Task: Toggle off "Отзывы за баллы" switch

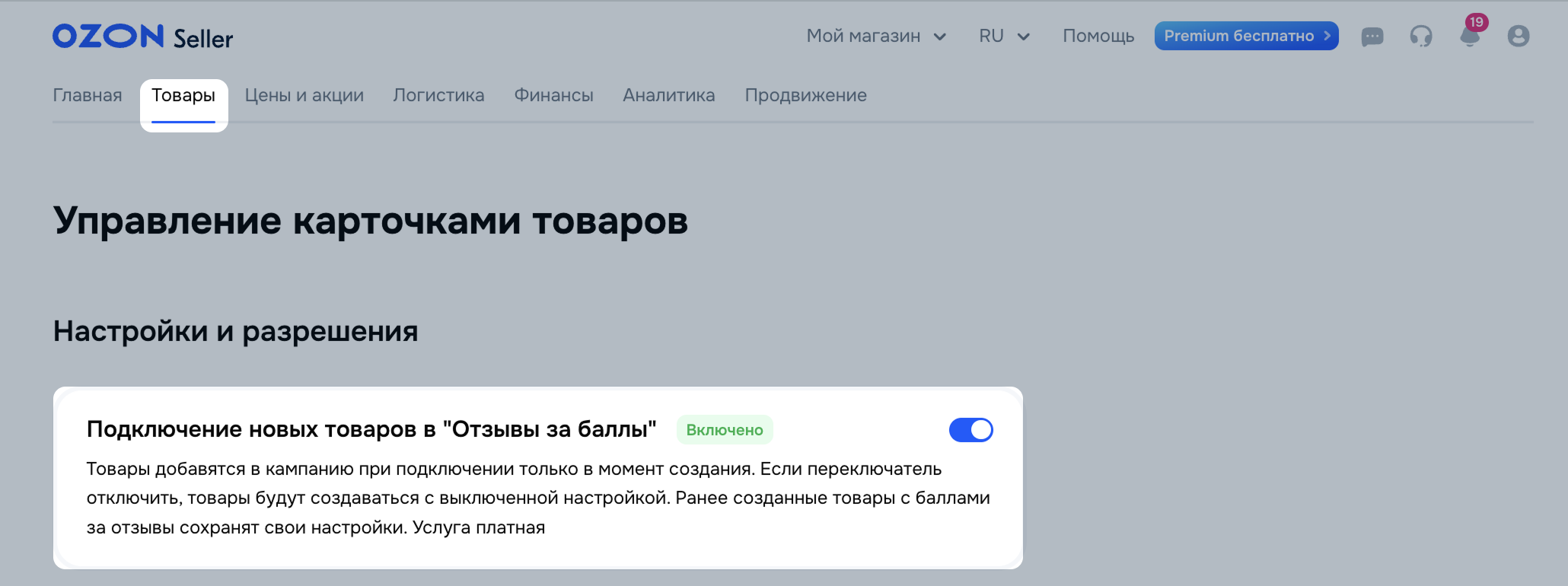Action: point(970,430)
